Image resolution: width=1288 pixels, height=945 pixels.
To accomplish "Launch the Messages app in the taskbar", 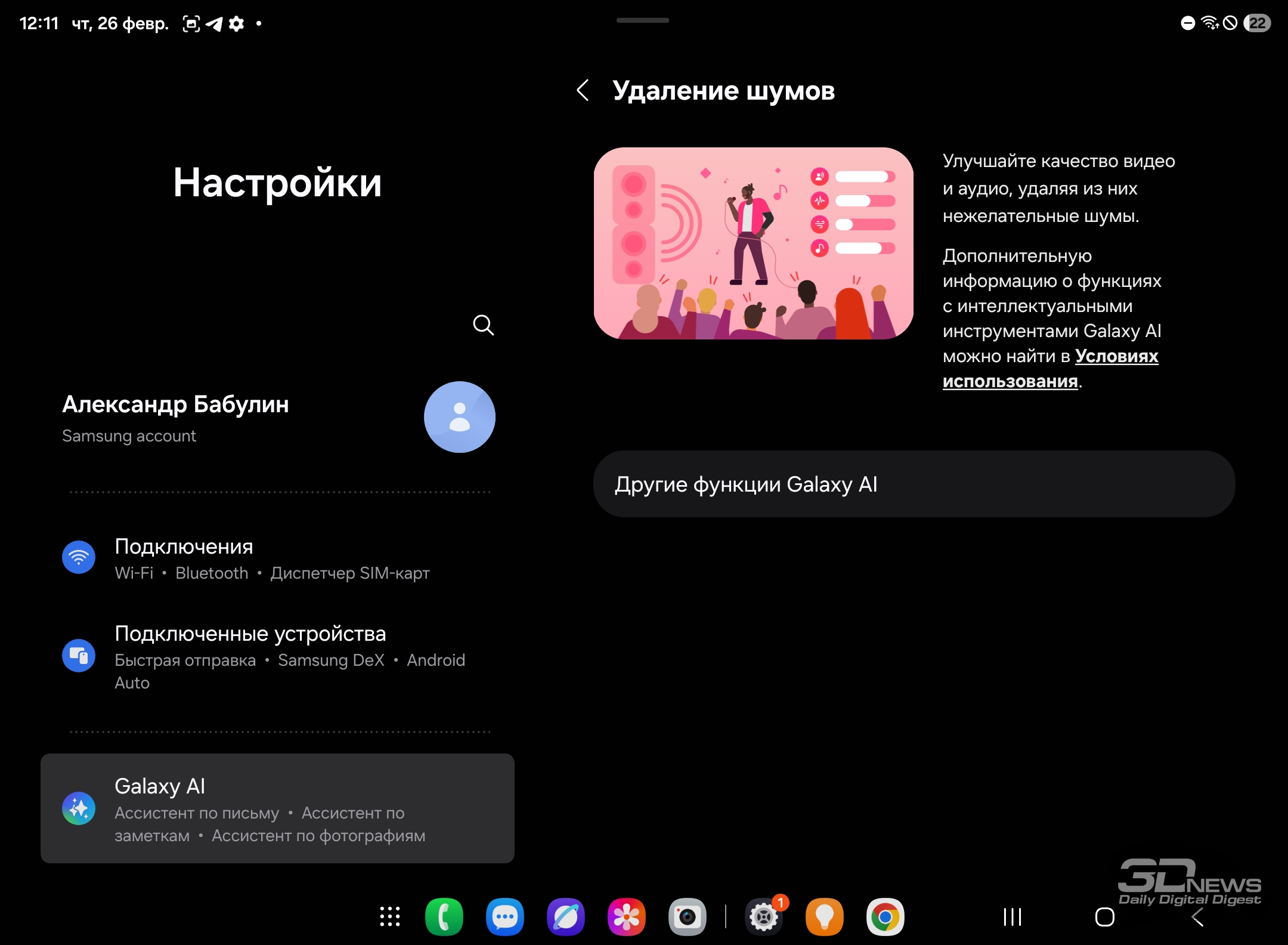I will [x=504, y=916].
